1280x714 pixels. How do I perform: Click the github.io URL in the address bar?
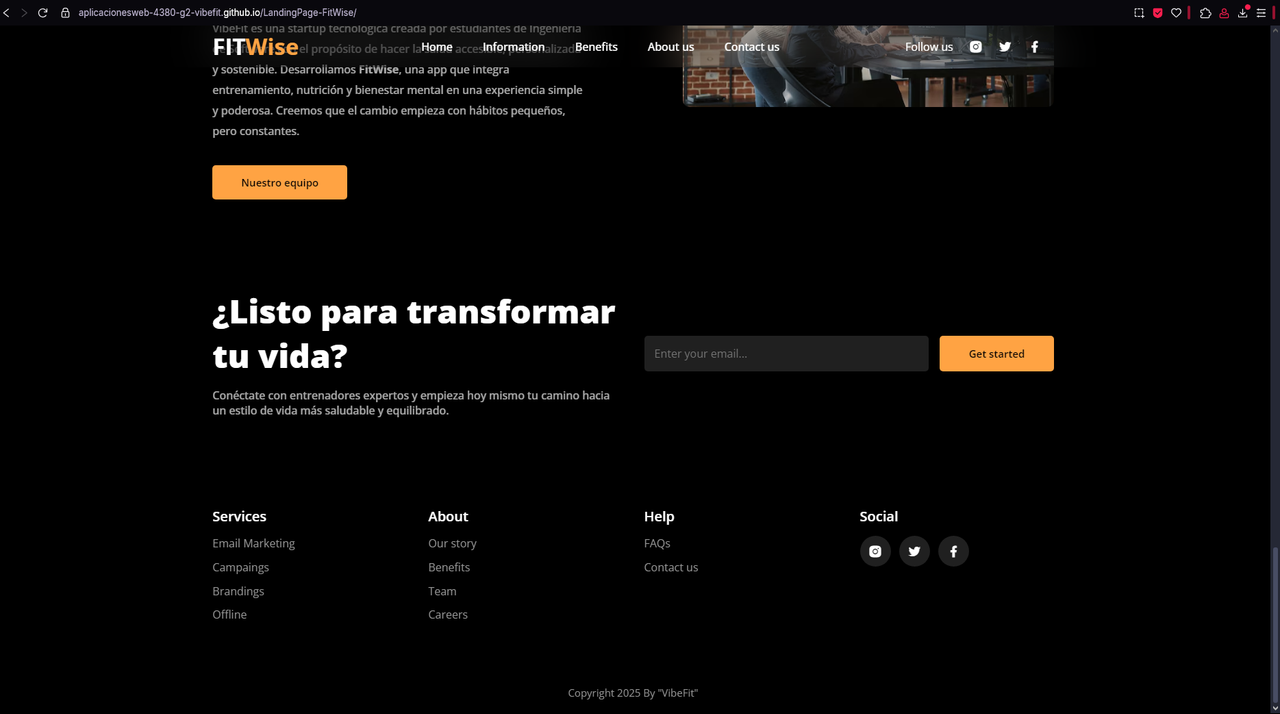coord(217,13)
